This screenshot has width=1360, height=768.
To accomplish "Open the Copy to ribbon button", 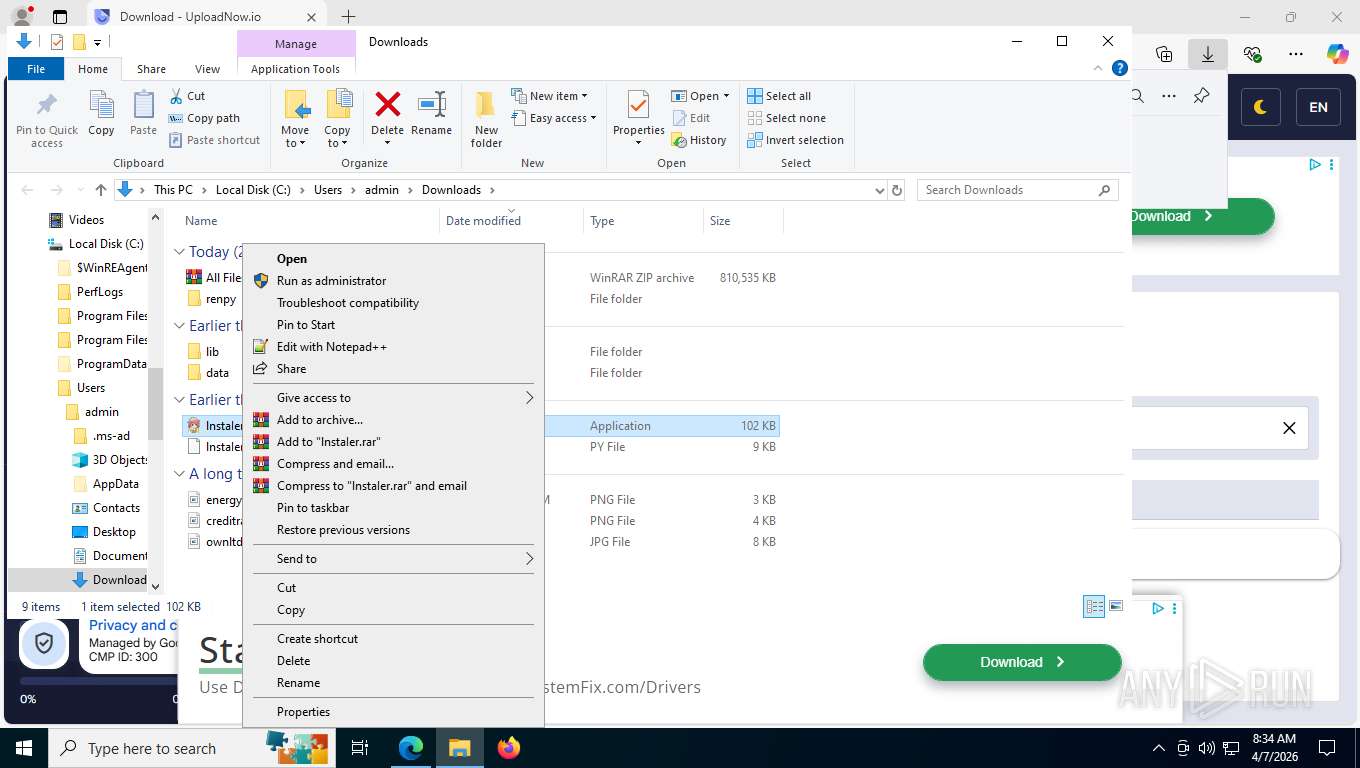I will 337,119.
